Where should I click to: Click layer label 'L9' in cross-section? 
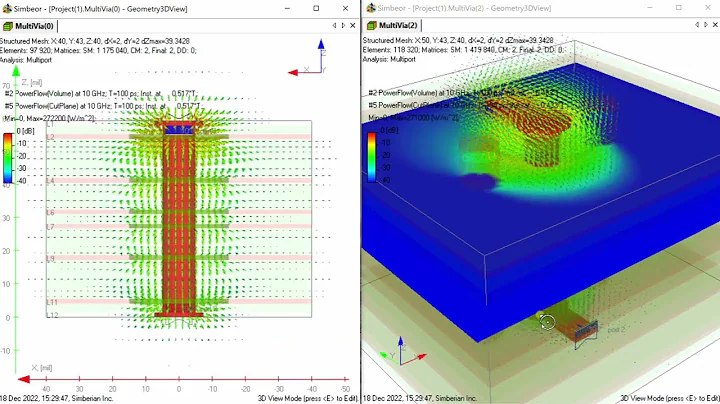pos(51,258)
